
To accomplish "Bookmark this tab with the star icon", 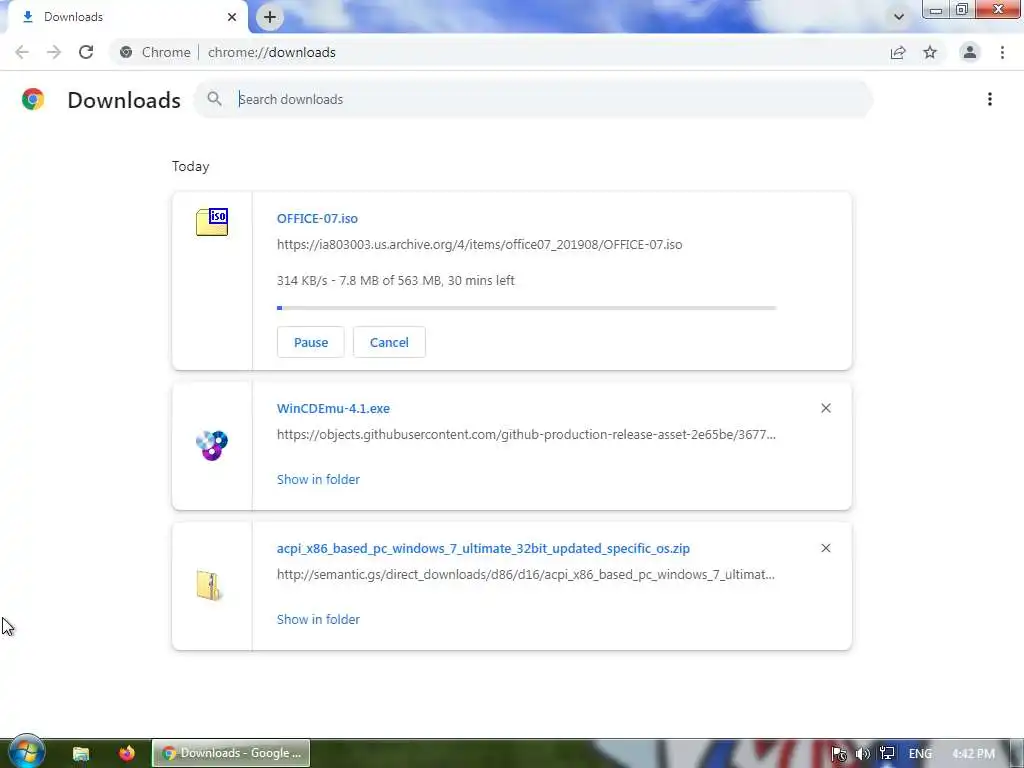I will click(930, 52).
